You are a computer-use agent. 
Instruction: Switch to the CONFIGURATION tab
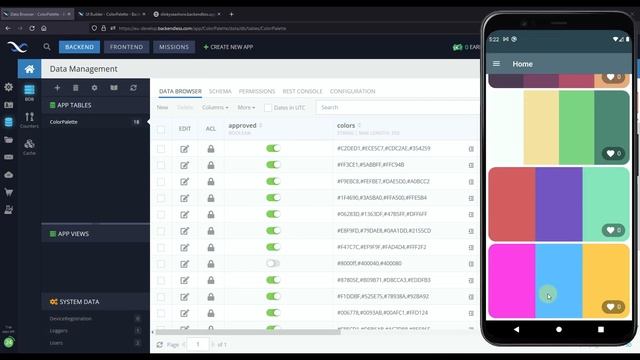point(352,91)
